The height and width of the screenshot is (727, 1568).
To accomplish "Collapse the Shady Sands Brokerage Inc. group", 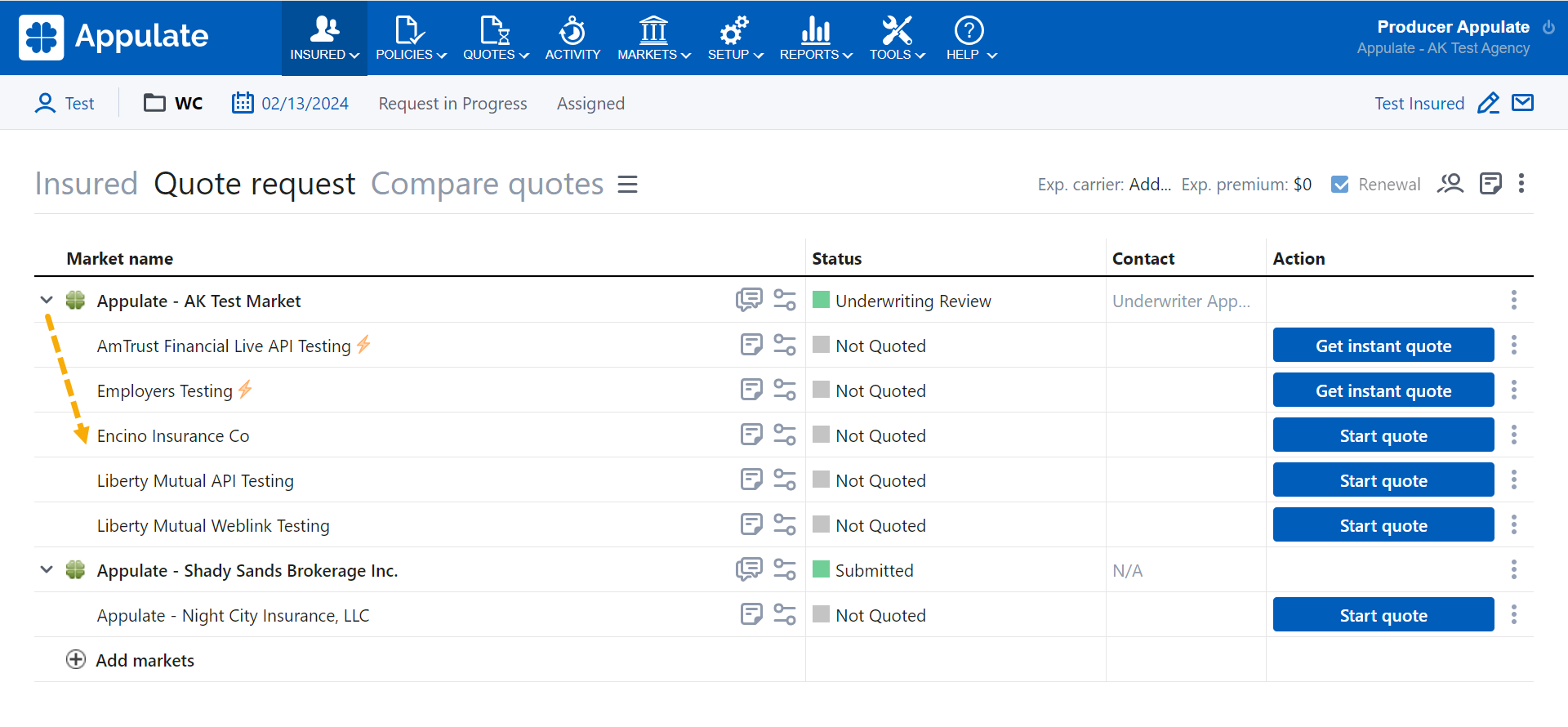I will pos(47,570).
